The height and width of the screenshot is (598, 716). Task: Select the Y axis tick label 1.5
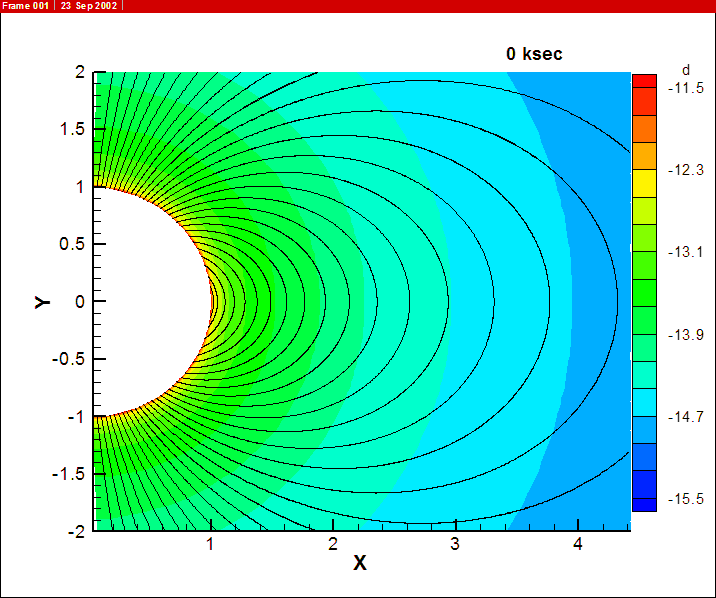pyautogui.click(x=73, y=129)
